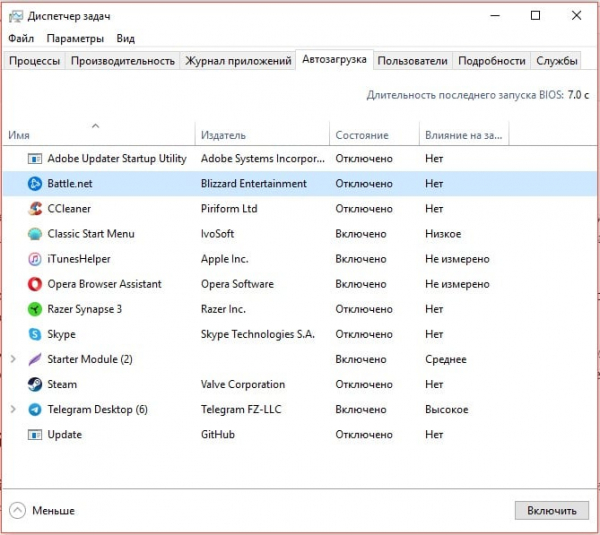Screen dimensions: 600x535
Task: Click the BIOS last startup duration text
Action: pyautogui.click(x=477, y=95)
